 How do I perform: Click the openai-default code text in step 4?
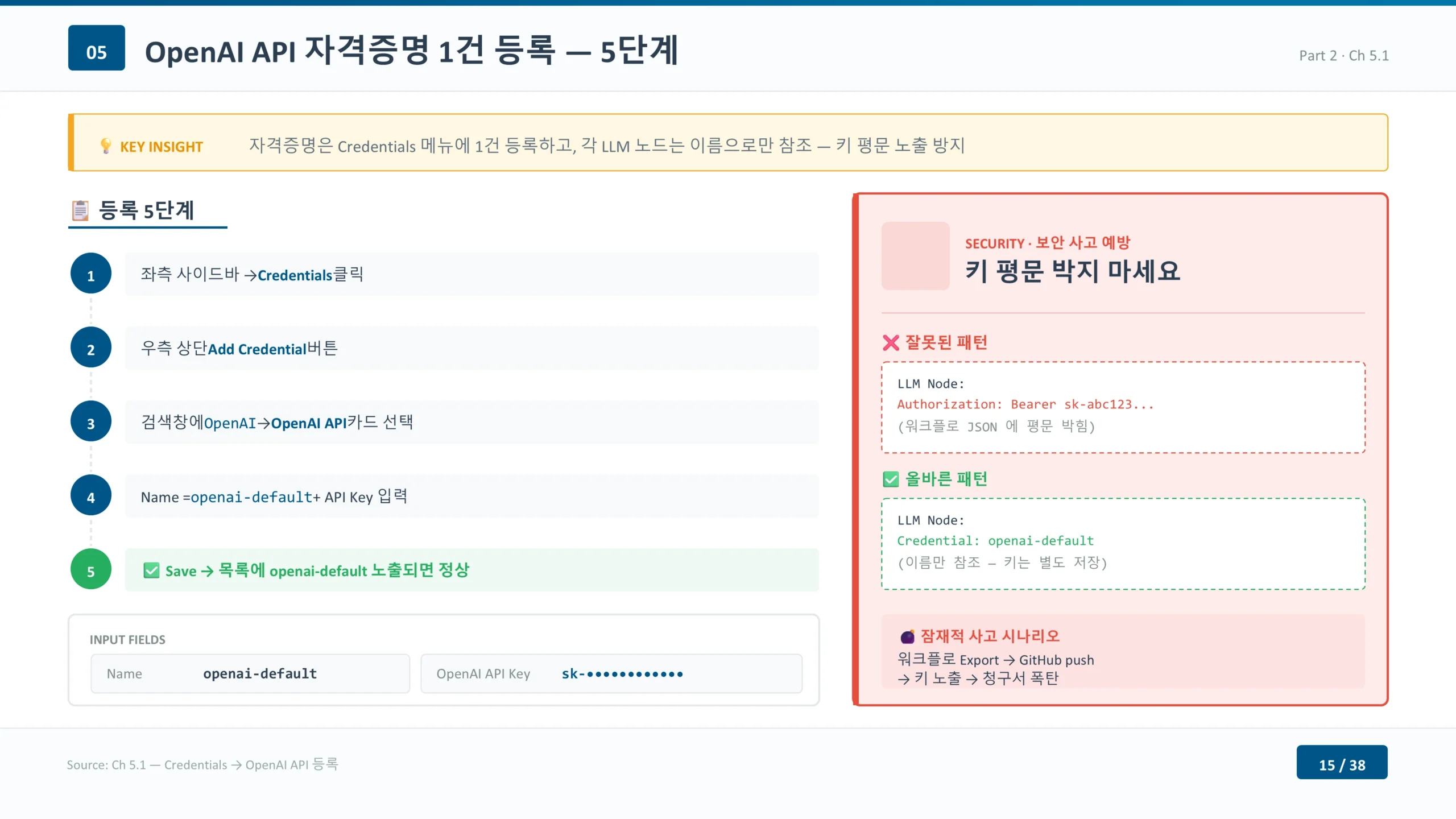251,497
